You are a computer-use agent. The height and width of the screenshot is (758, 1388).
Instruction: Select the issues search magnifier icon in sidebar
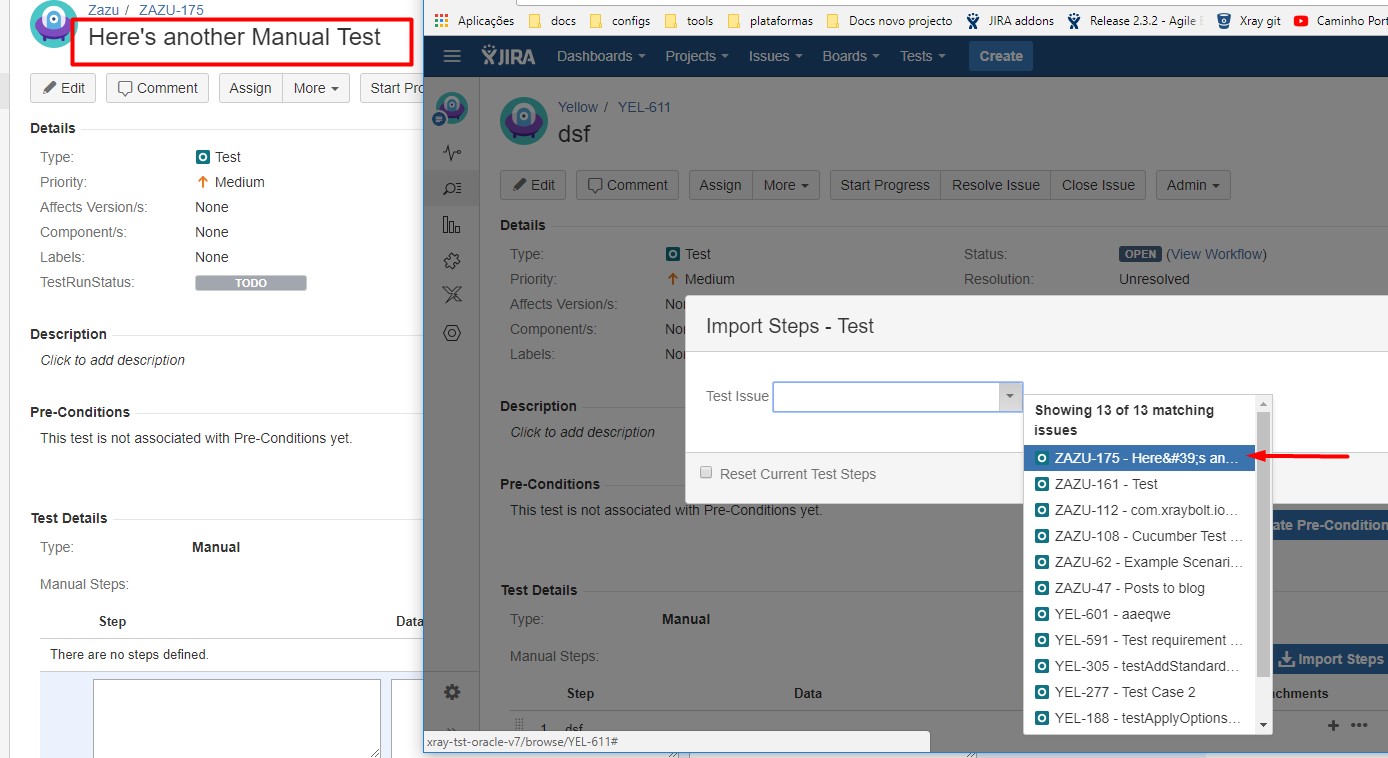451,188
